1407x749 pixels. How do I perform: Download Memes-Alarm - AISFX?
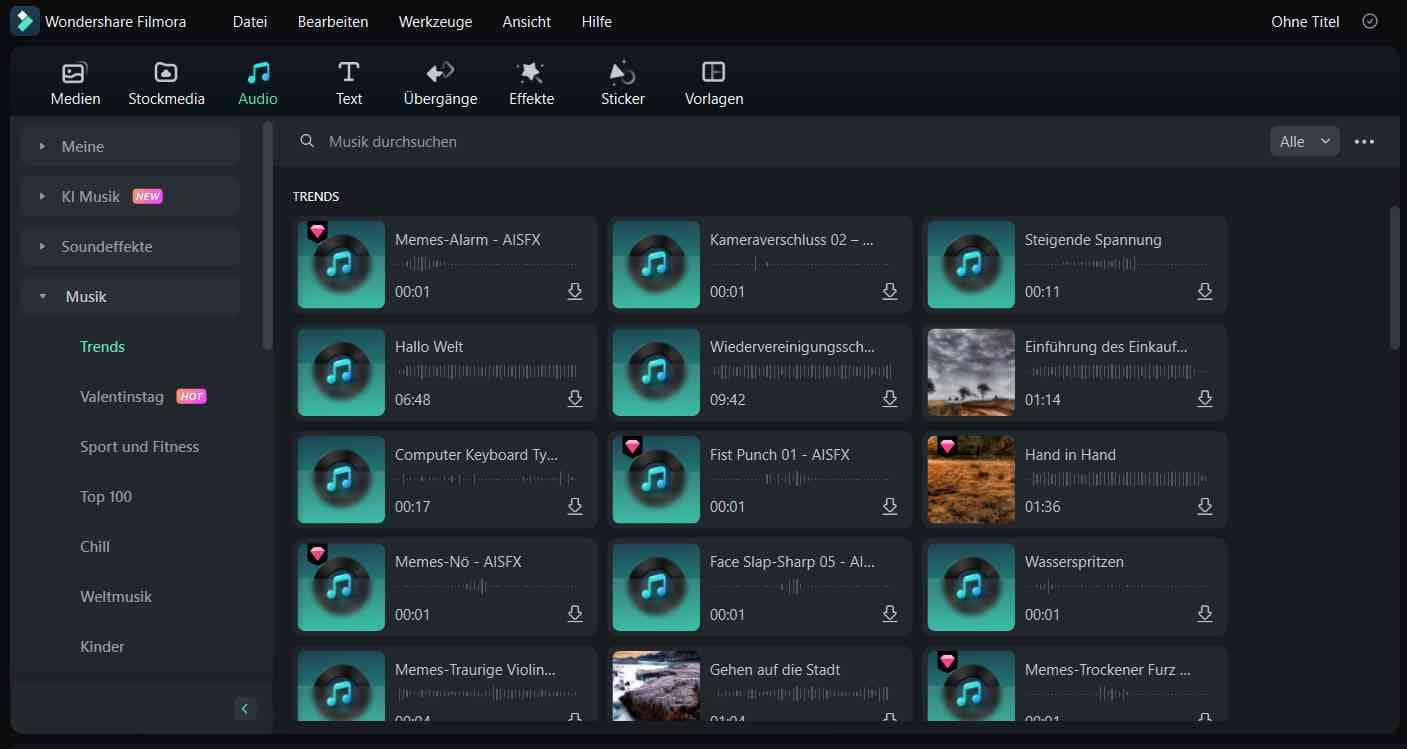tap(575, 291)
